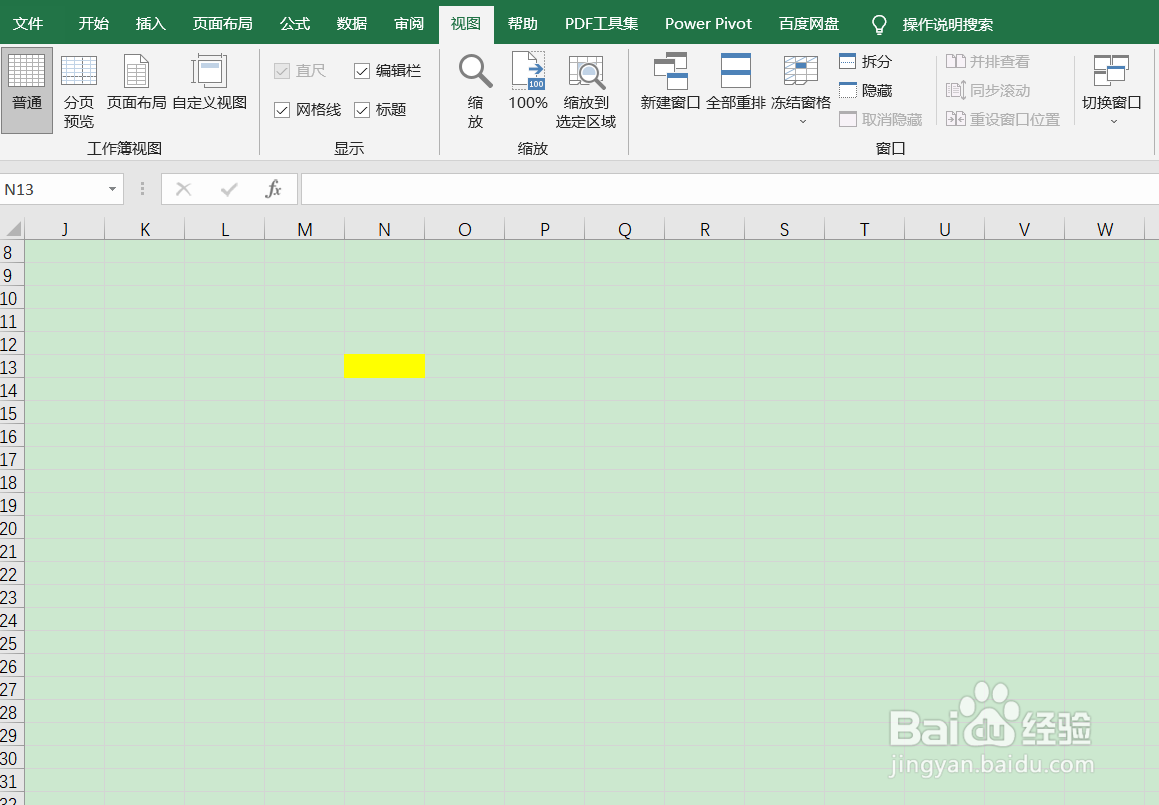The height and width of the screenshot is (805, 1159).
Task: Toggle the Headings (标题) checkbox
Action: 361,109
